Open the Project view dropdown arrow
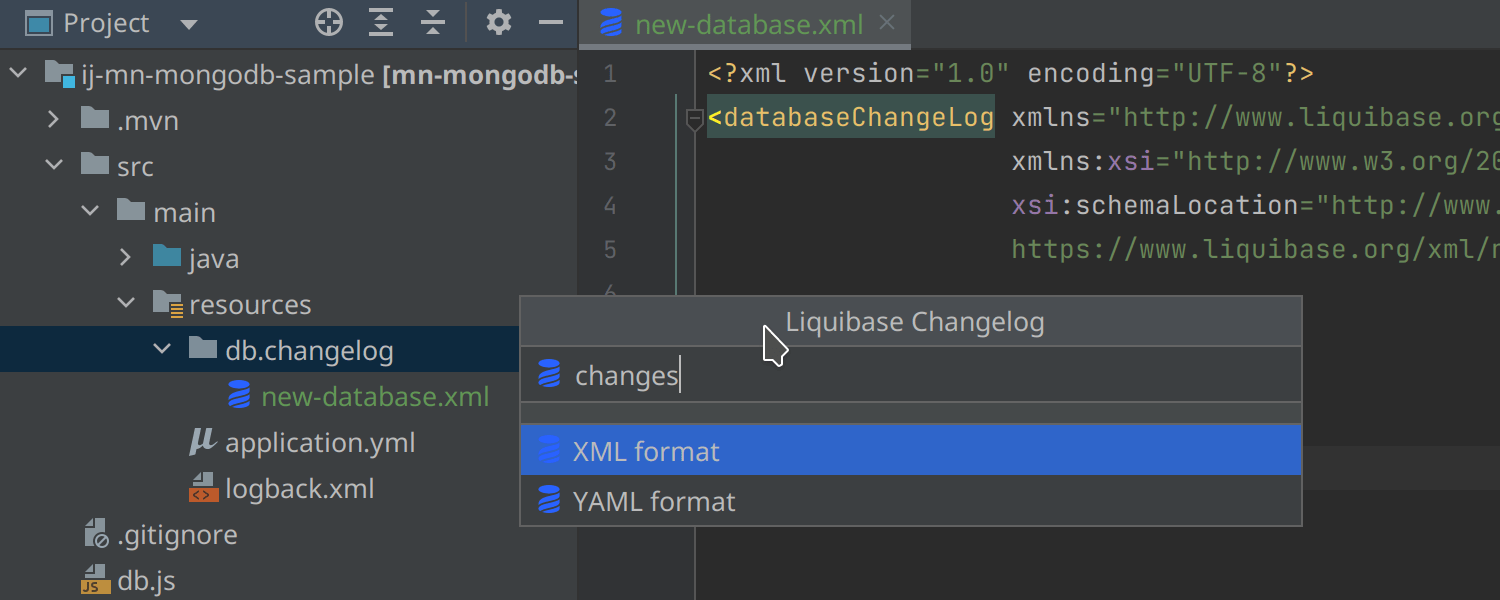This screenshot has width=1500, height=600. point(189,25)
